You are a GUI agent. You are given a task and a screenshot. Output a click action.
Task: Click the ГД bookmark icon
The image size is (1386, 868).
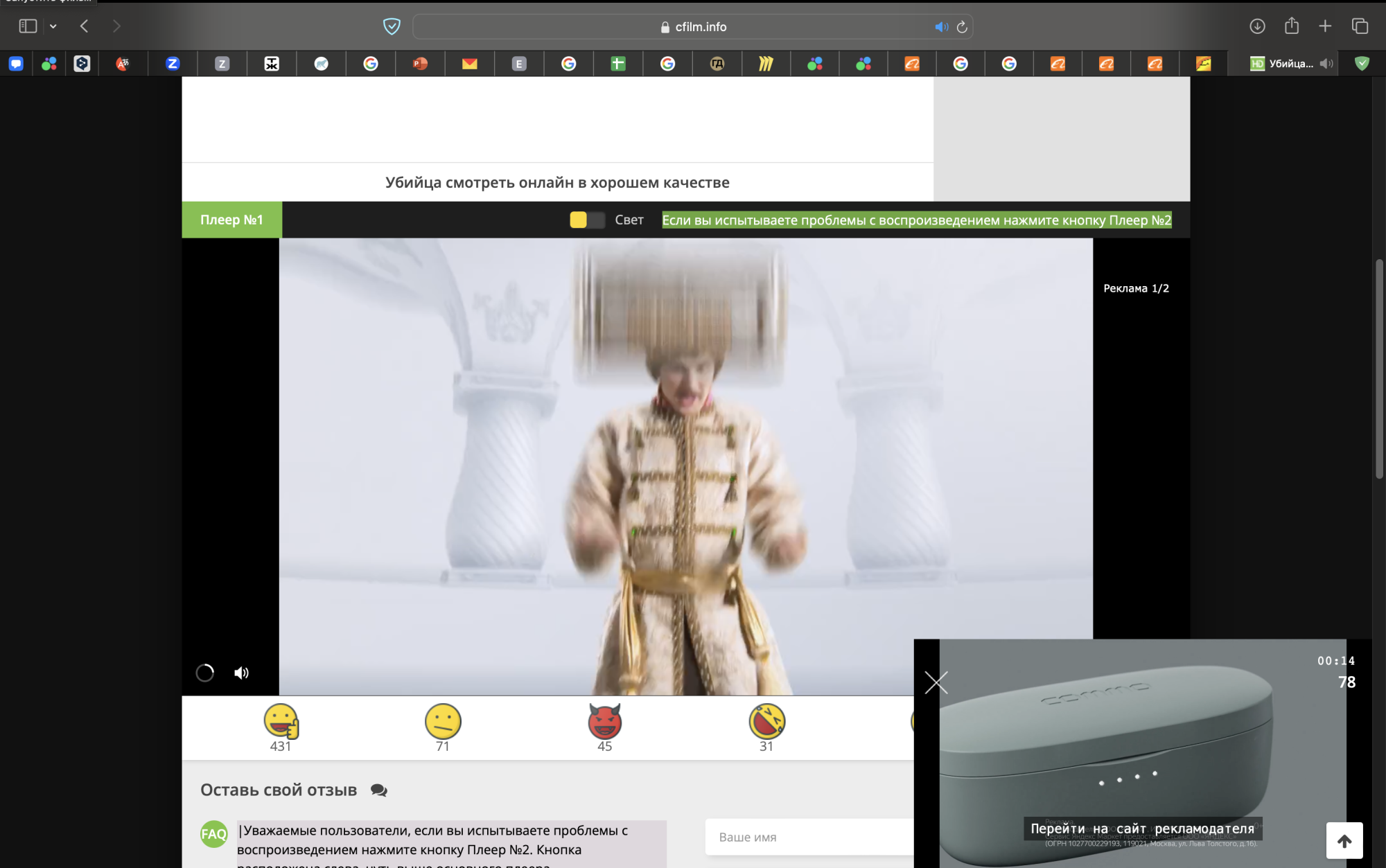(x=719, y=63)
